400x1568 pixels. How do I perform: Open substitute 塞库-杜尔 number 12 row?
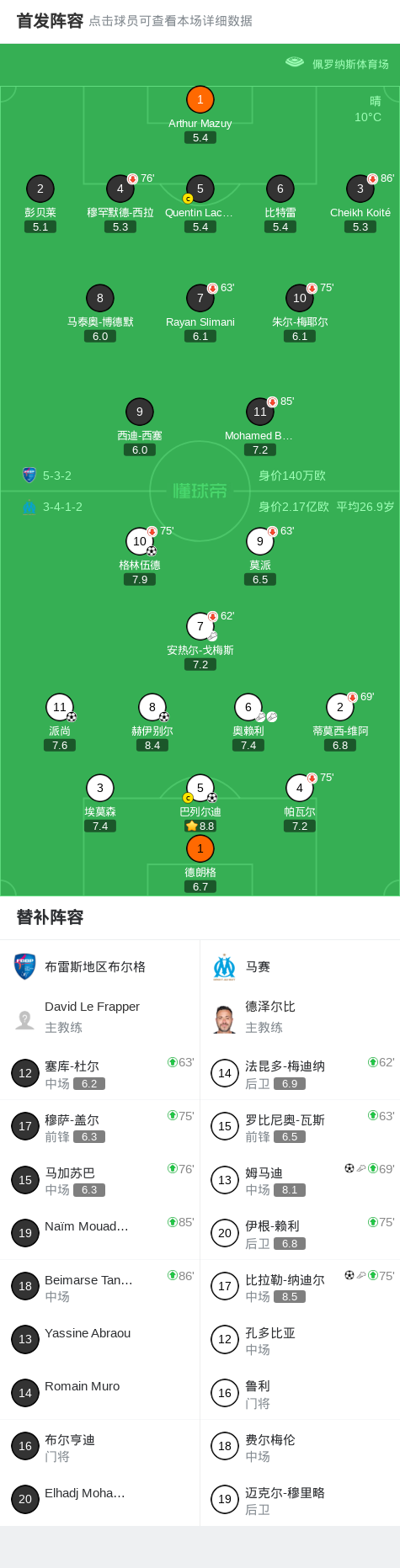(99, 1074)
